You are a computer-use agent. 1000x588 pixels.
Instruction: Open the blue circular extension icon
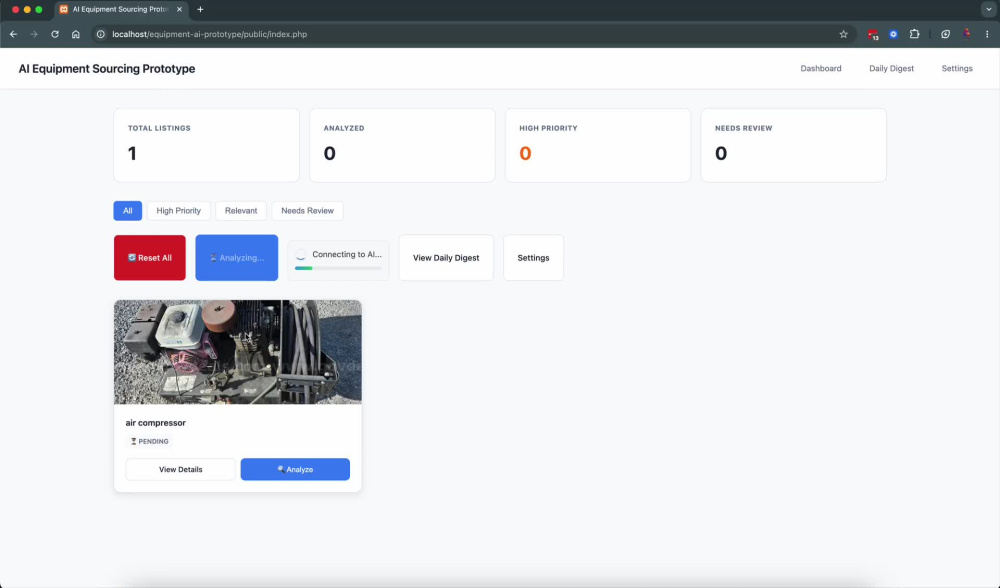893,34
